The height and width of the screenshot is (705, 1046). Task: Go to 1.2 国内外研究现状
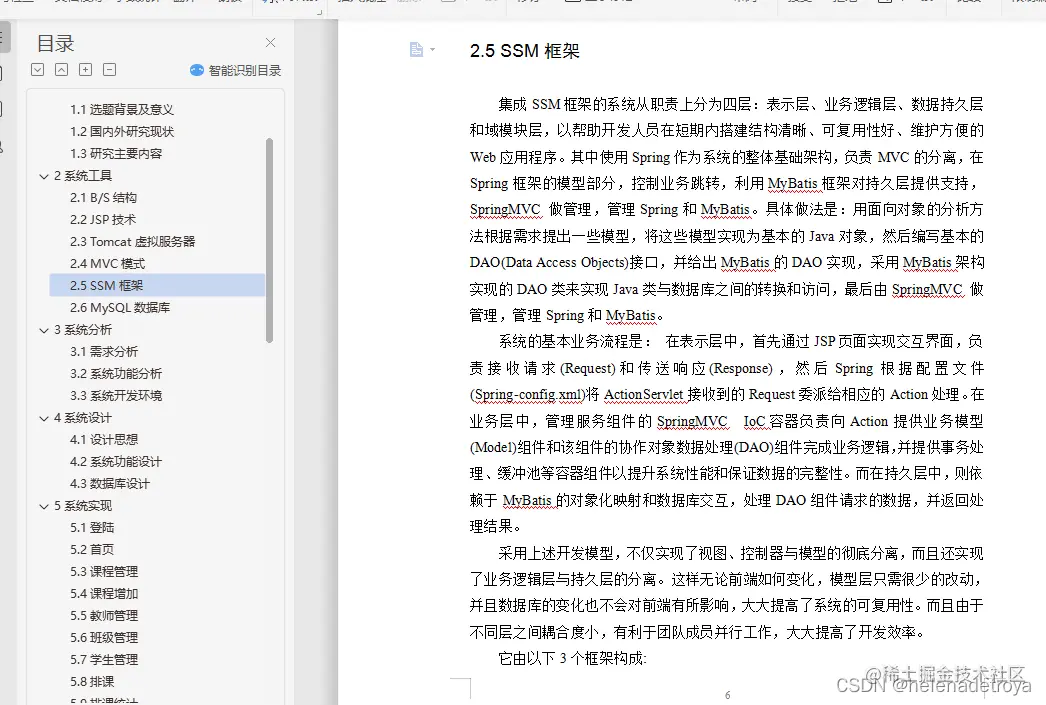click(x=121, y=131)
